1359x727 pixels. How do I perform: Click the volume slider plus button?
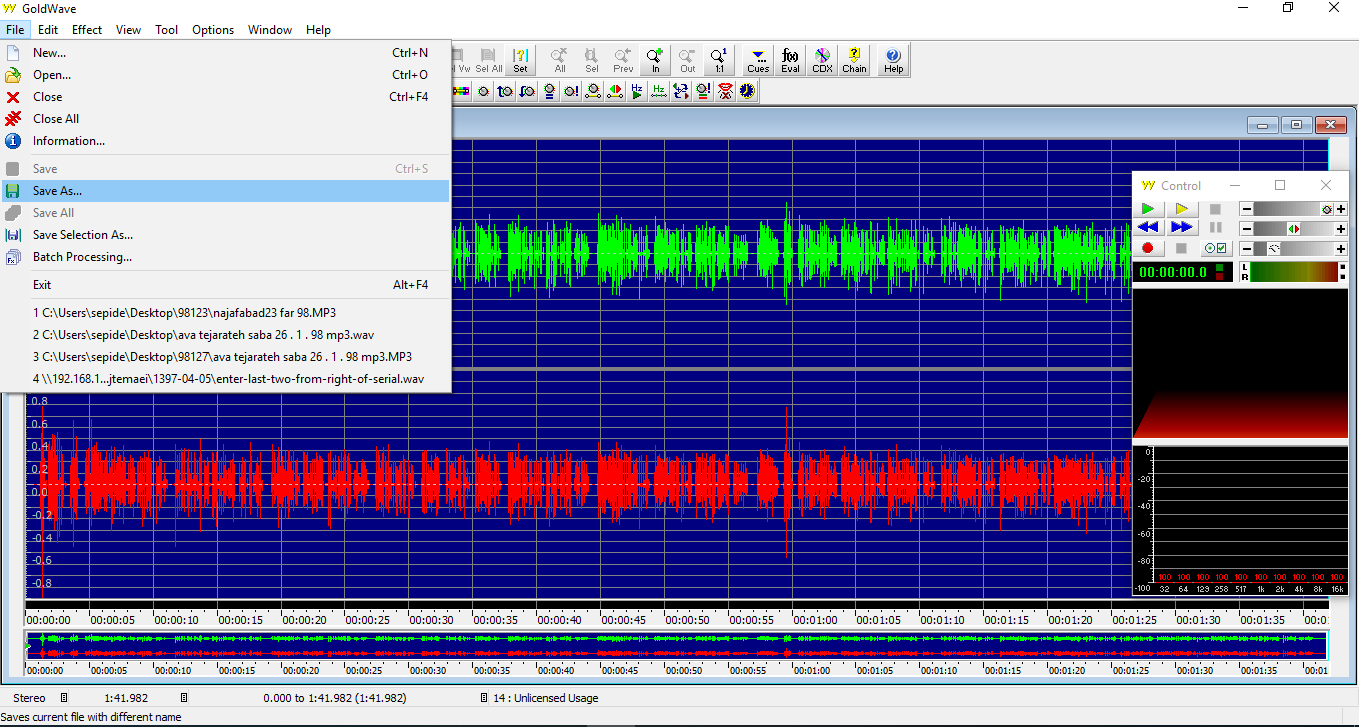tap(1340, 209)
